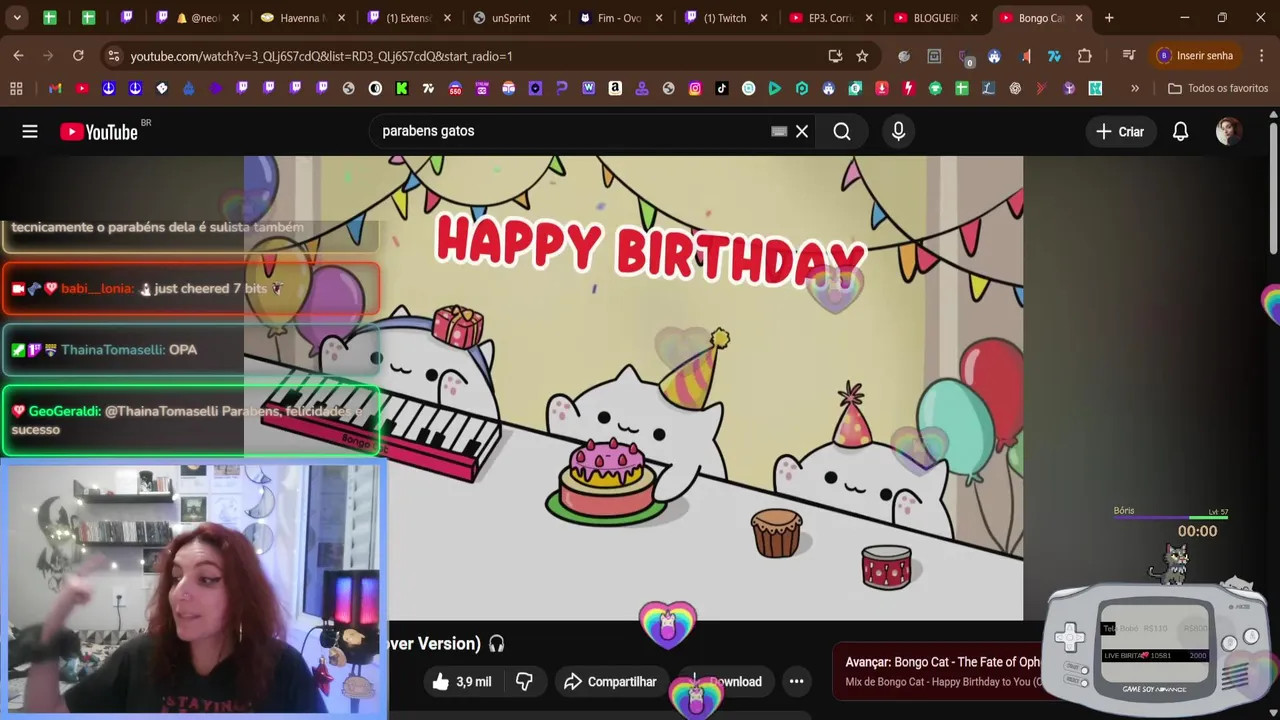Open the Amazon bookmark
The height and width of the screenshot is (720, 1280).
point(615,88)
